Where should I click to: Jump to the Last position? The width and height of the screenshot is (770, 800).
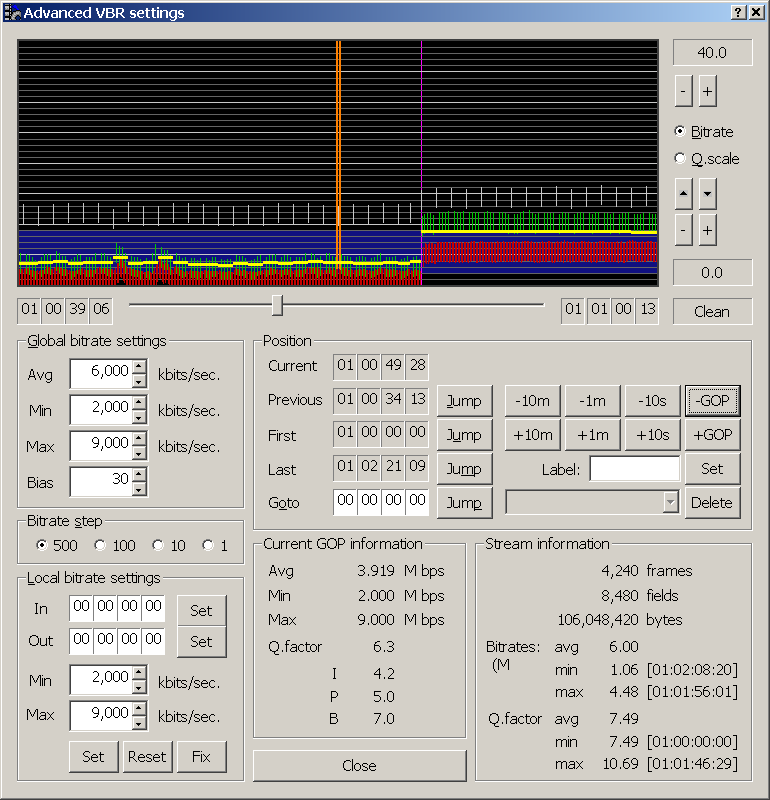coord(464,468)
